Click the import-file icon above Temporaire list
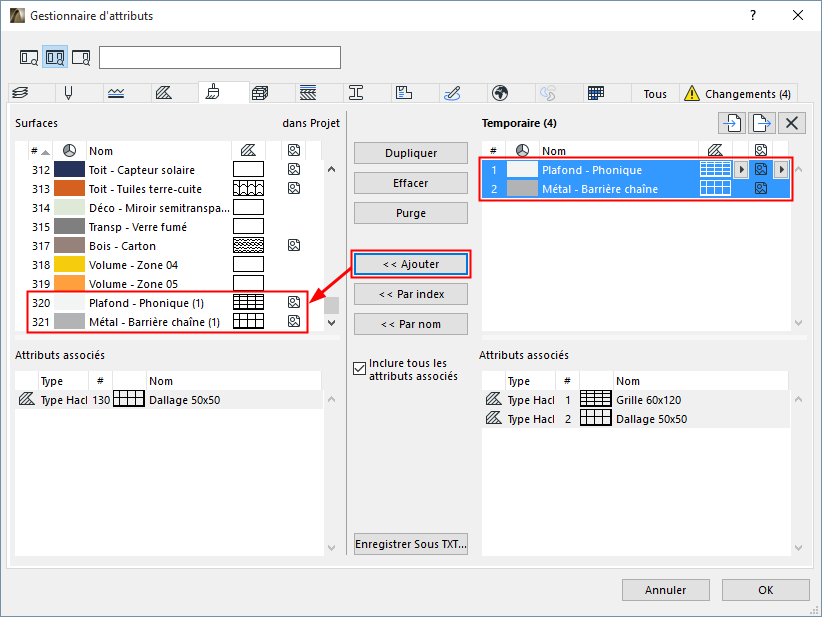The height and width of the screenshot is (617, 822). (x=732, y=123)
